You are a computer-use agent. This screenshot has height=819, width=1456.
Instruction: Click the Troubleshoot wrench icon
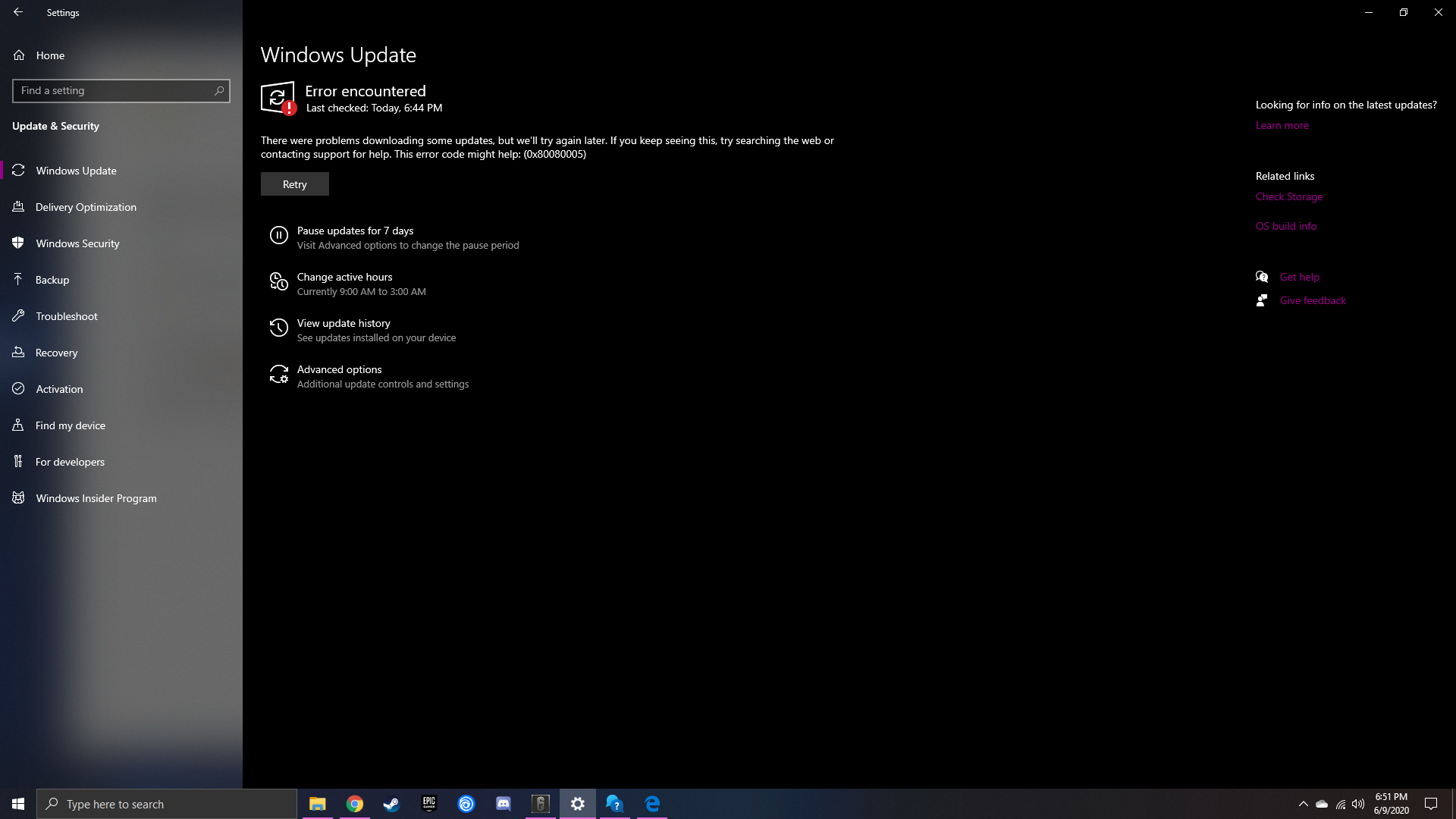point(18,316)
